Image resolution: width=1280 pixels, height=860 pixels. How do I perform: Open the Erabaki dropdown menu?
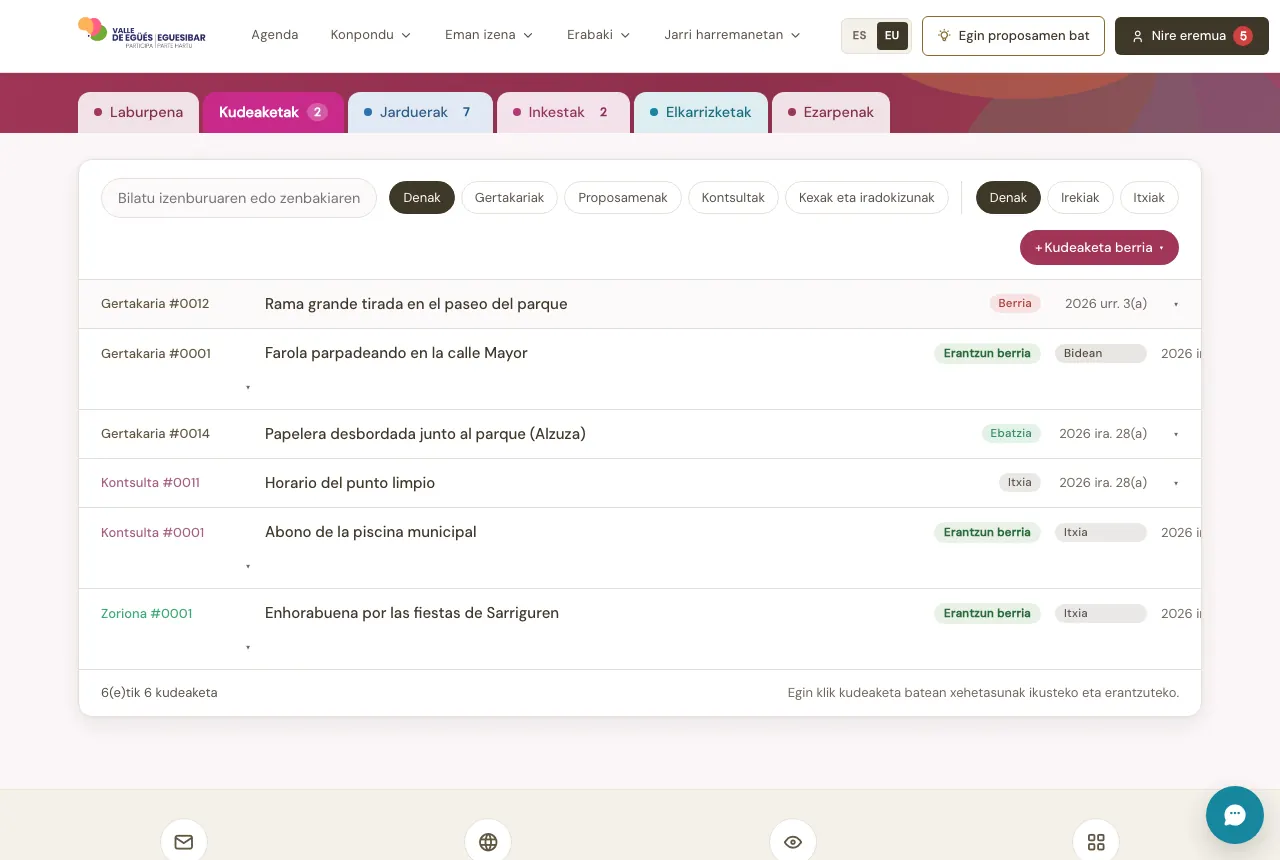[598, 35]
